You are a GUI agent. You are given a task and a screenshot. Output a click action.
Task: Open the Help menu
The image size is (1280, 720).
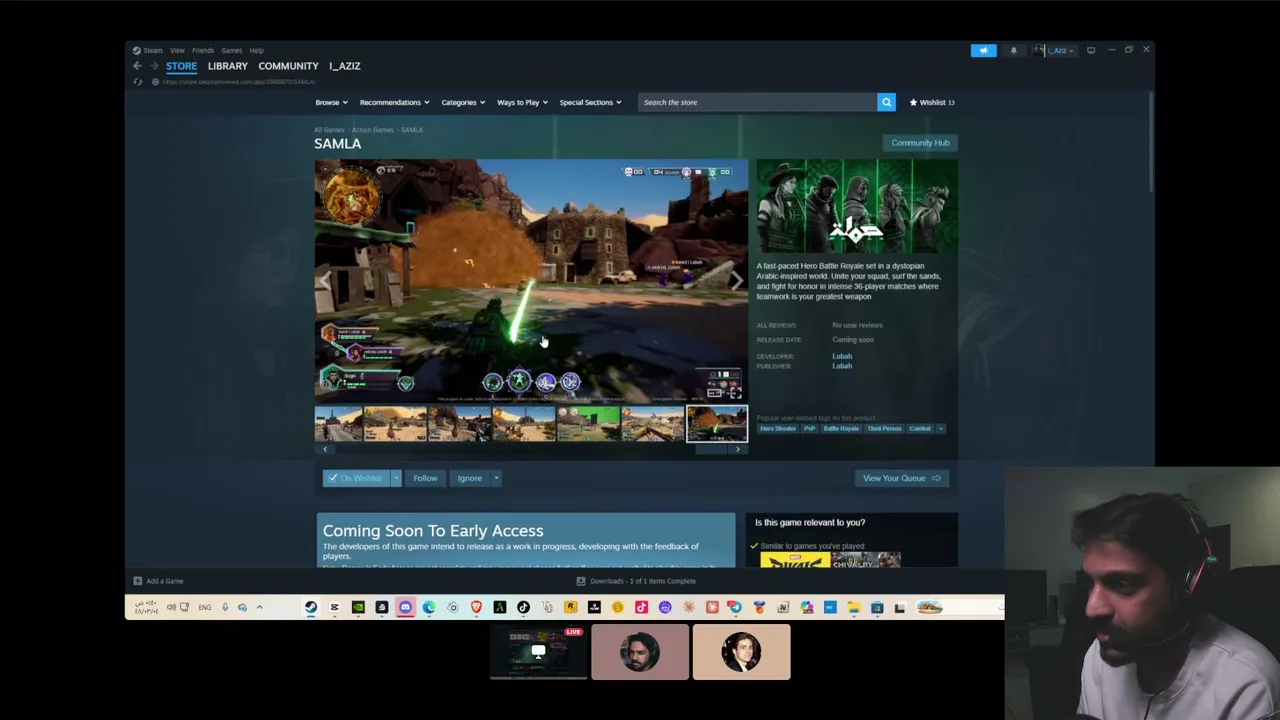tap(256, 50)
